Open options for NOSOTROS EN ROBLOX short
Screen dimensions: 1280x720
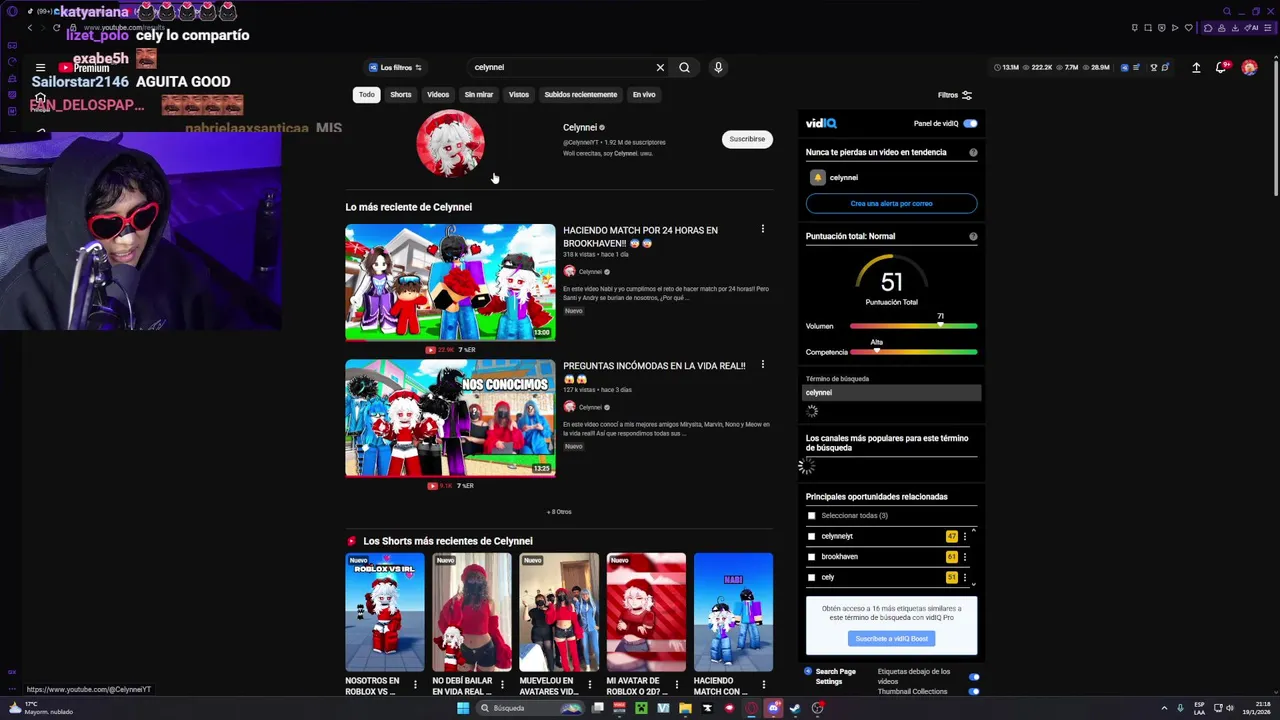[415, 685]
